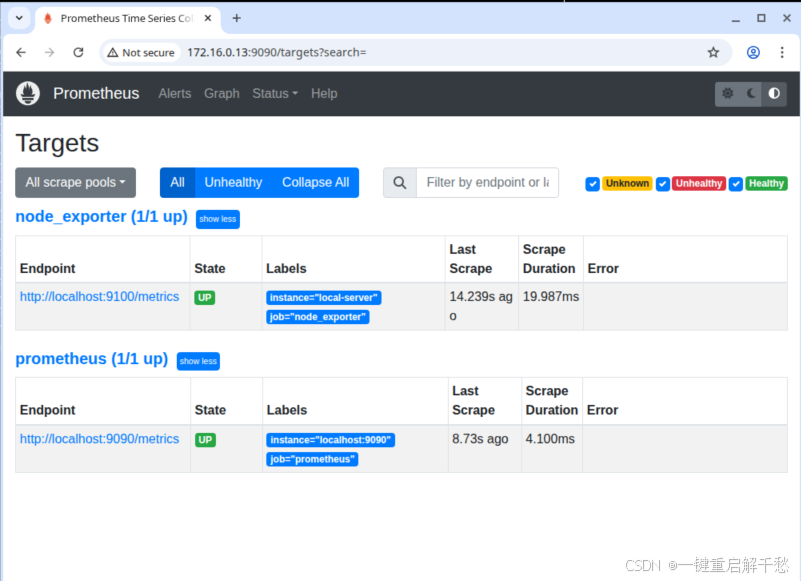The width and height of the screenshot is (801, 581).
Task: Open the localhost:9100/metrics endpoint link
Action: click(x=100, y=297)
